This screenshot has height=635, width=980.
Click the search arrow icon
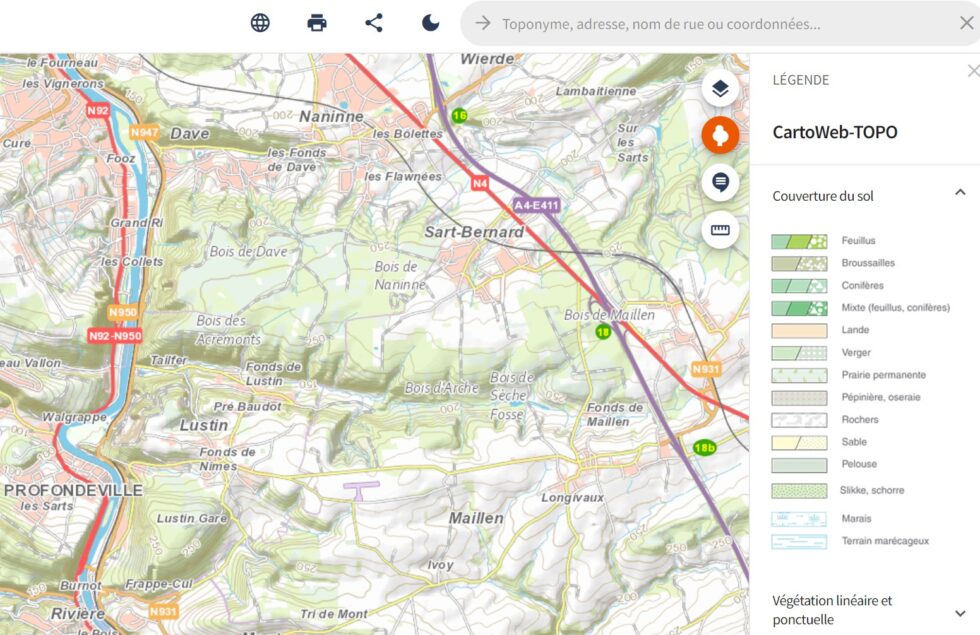[x=482, y=23]
